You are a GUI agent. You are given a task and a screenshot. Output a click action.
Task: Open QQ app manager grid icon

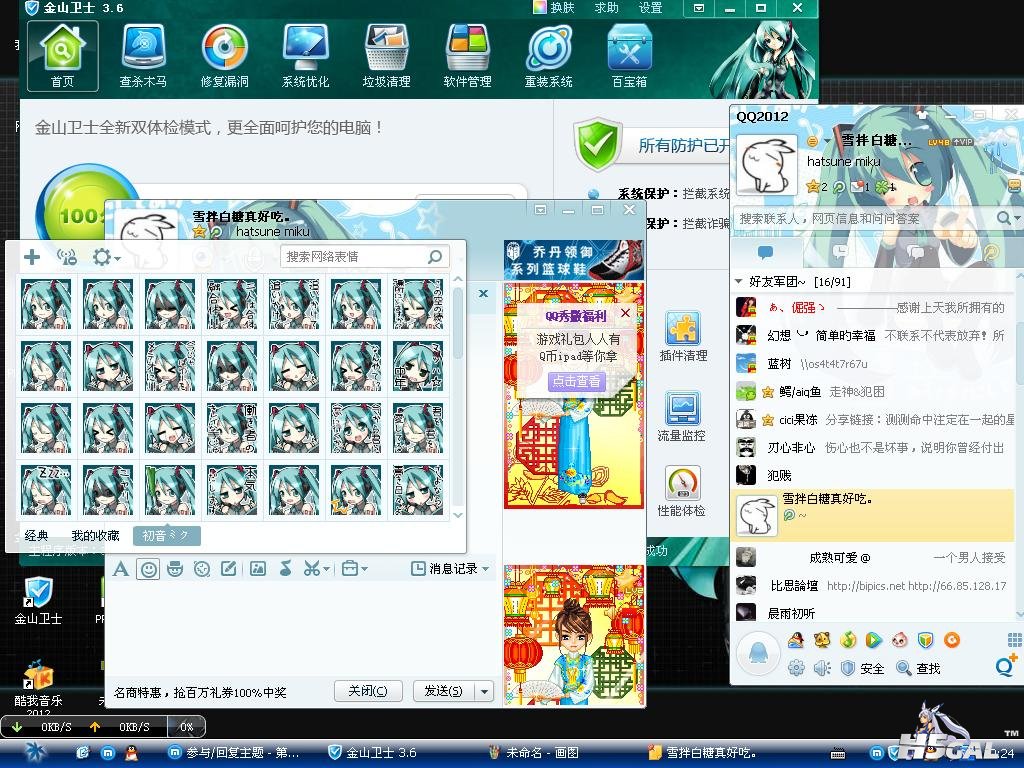tap(1014, 639)
